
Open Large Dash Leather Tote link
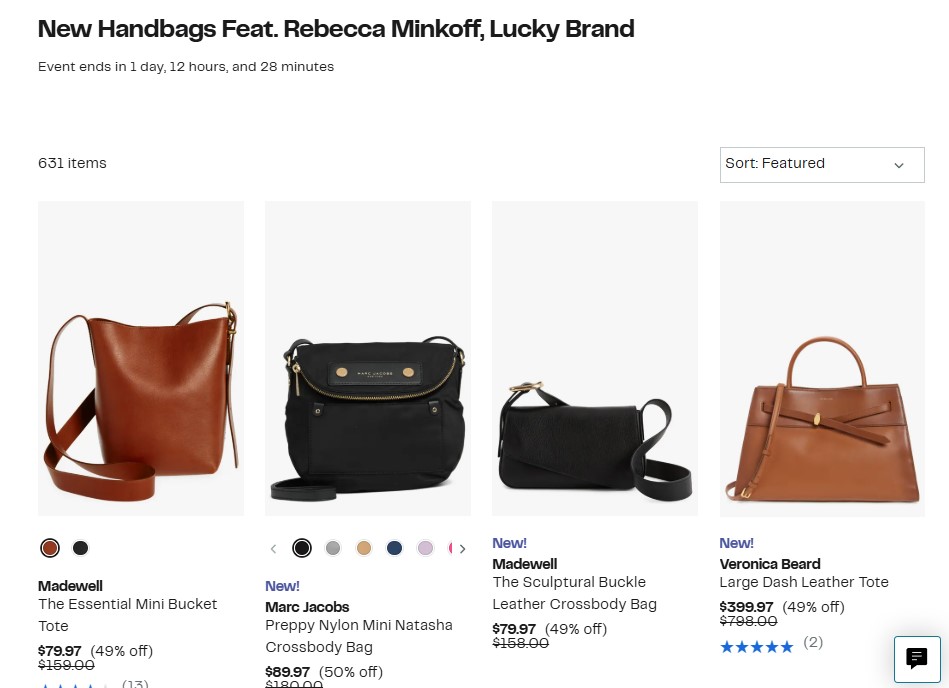pyautogui.click(x=804, y=582)
